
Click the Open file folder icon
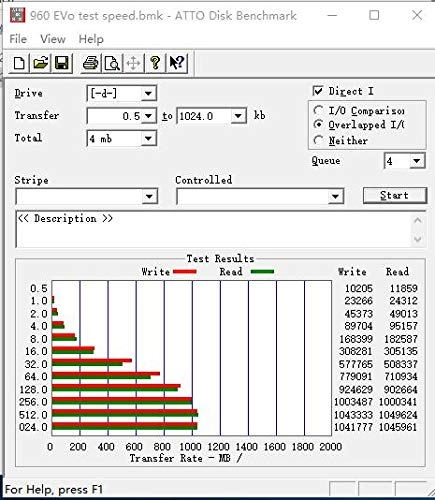point(40,63)
